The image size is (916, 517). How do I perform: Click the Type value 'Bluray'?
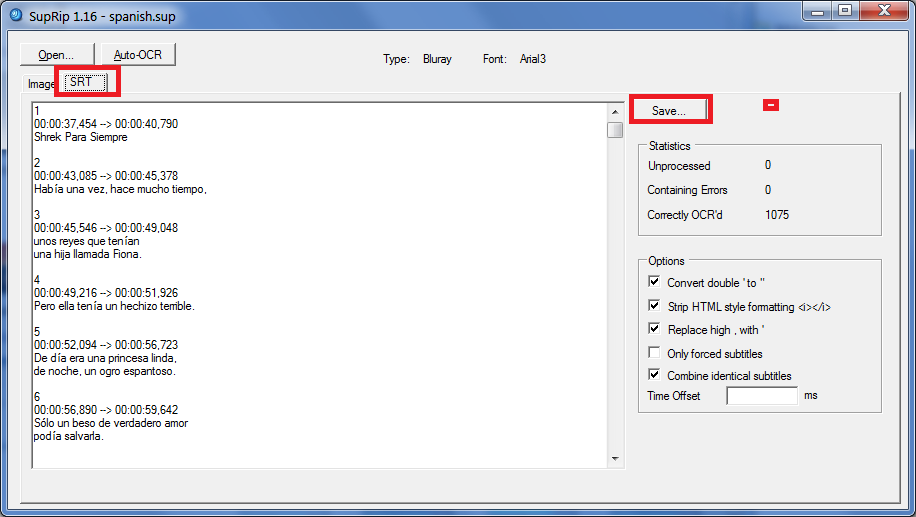[438, 59]
